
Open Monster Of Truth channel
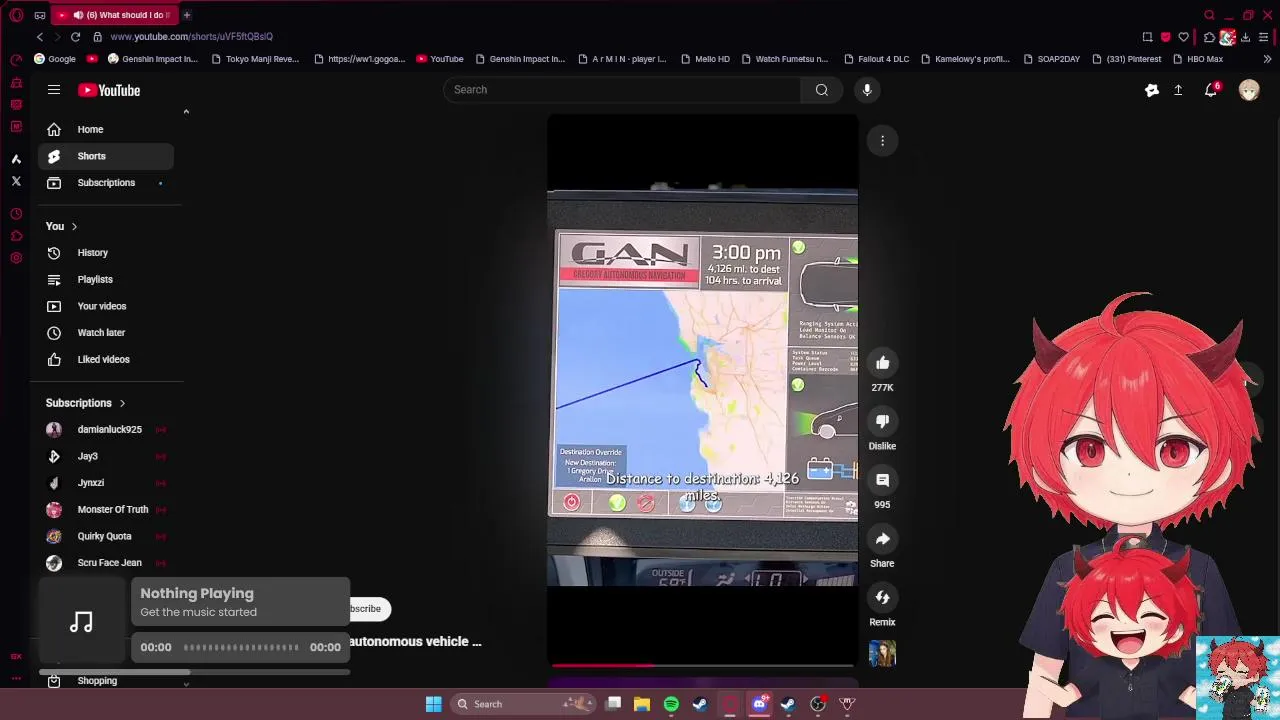tap(106, 509)
